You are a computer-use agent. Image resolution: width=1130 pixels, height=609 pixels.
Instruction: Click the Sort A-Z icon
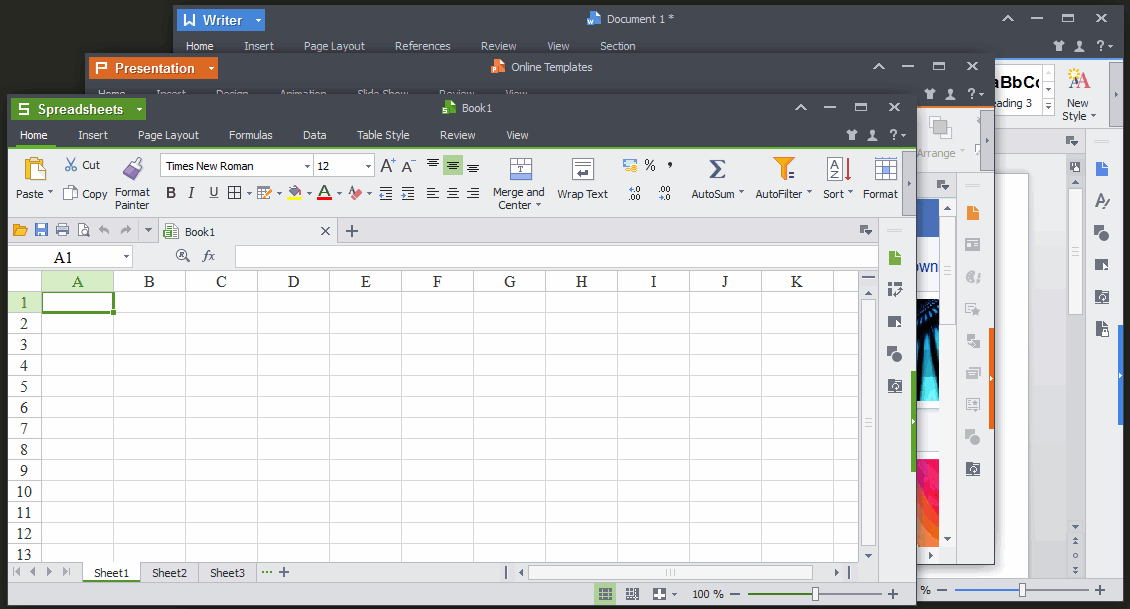[x=839, y=169]
